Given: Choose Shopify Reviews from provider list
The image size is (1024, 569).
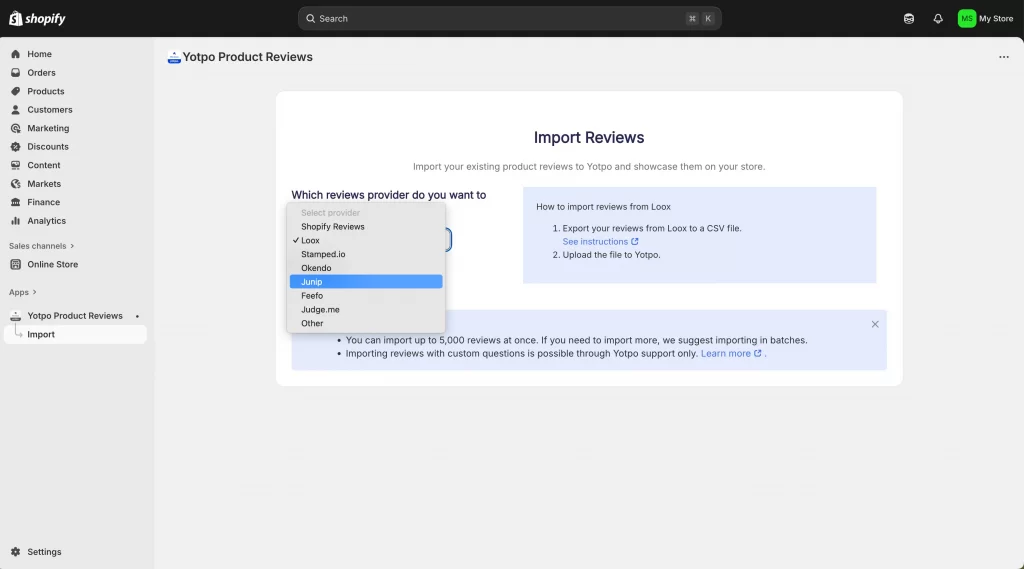Looking at the screenshot, I should pos(366,227).
